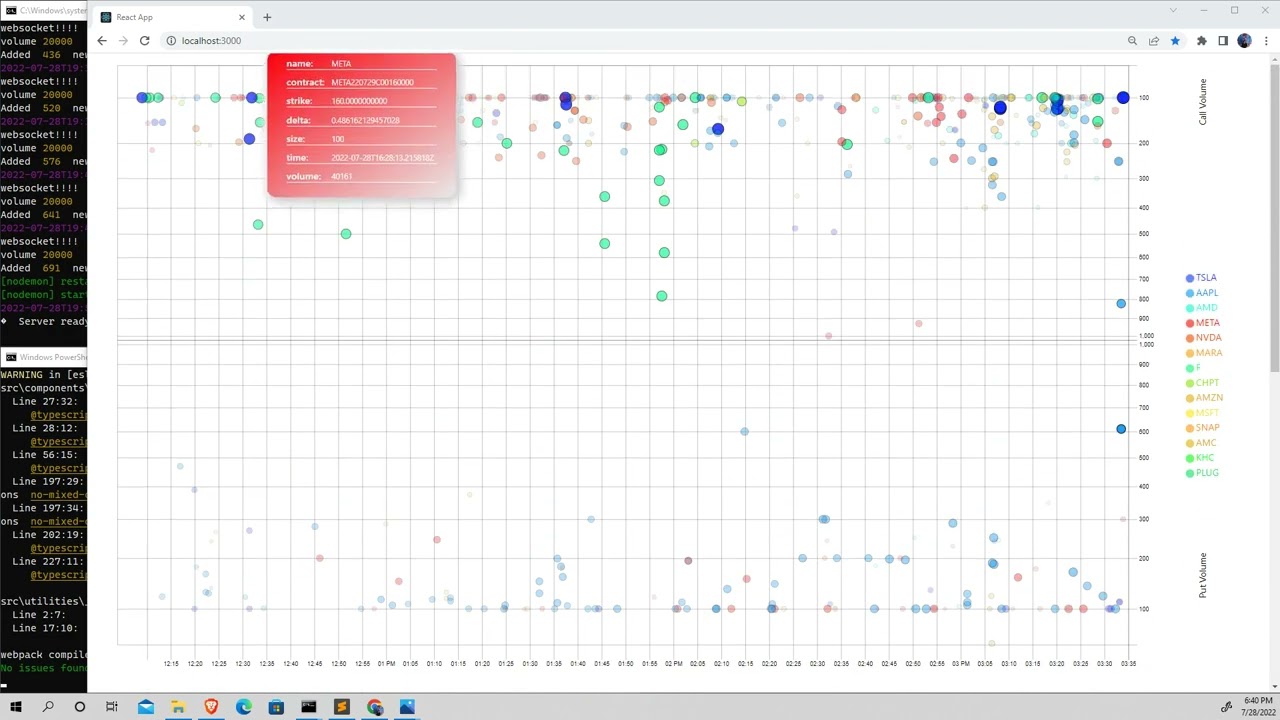Screen dimensions: 1280x720
Task: Open Microsoft Store from taskbar
Action: tap(276, 707)
